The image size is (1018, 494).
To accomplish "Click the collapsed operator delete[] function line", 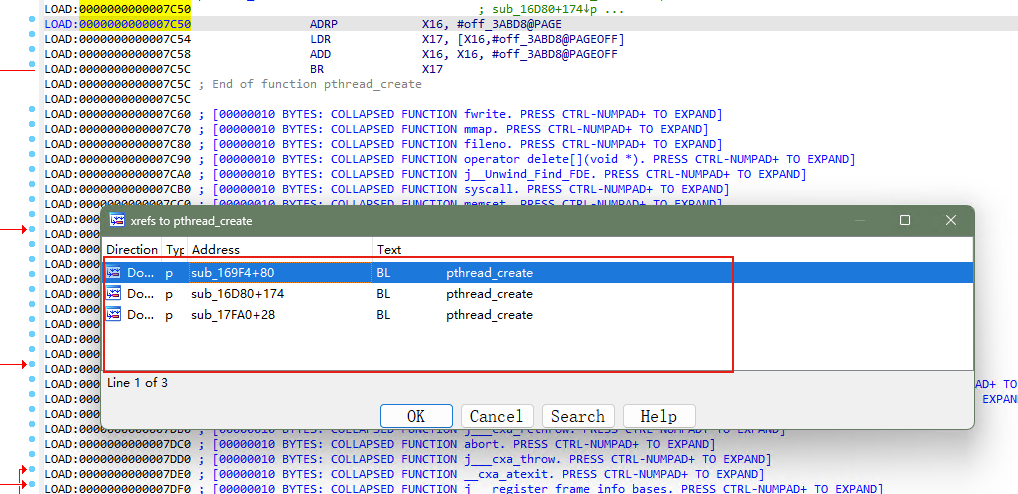I will (x=450, y=159).
